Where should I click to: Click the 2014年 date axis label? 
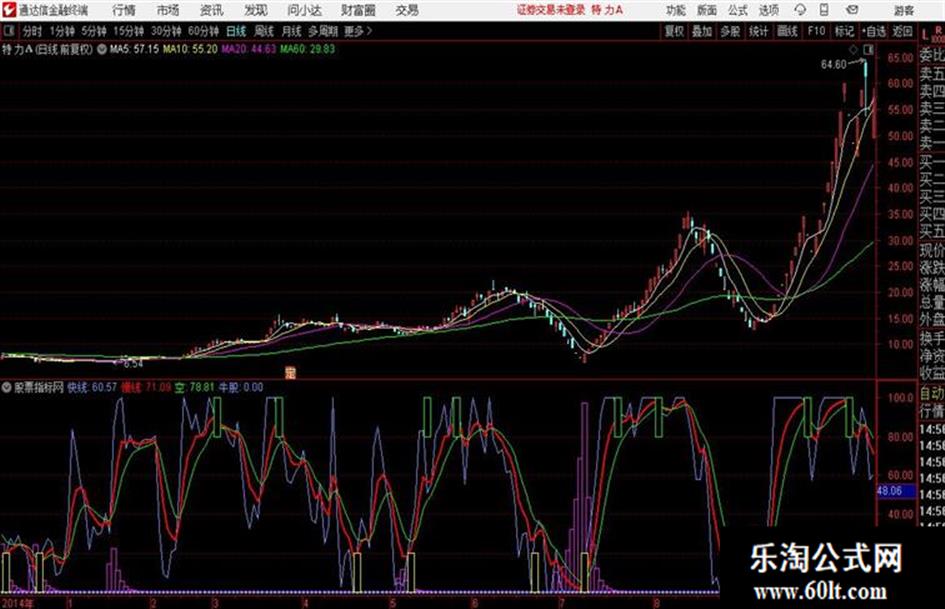(x=17, y=603)
